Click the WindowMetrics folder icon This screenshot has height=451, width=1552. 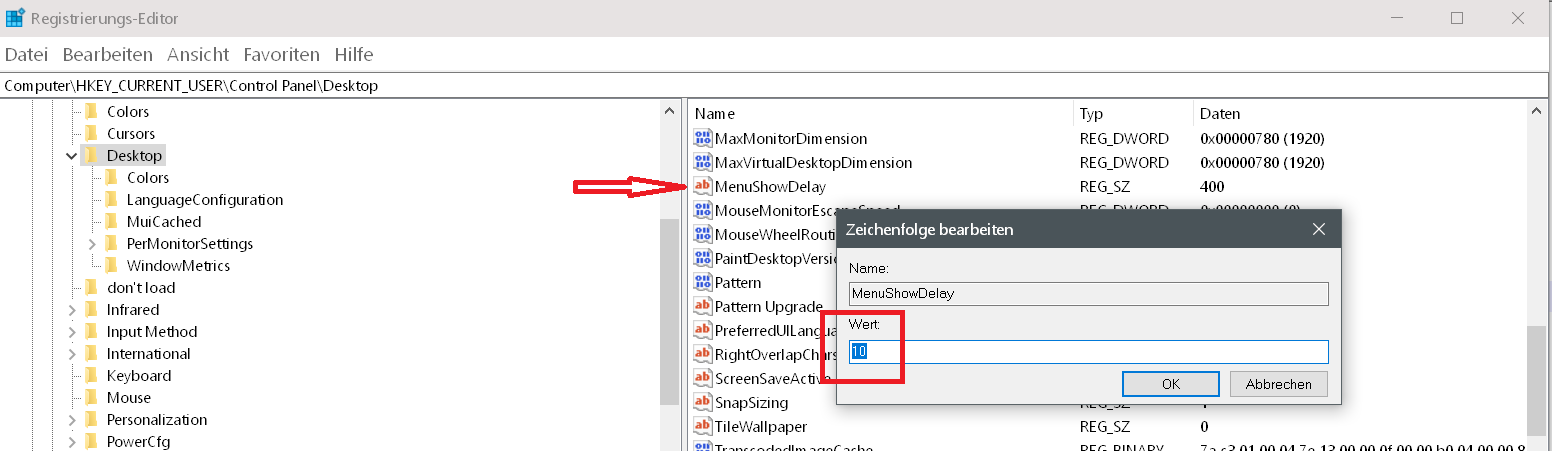point(112,266)
